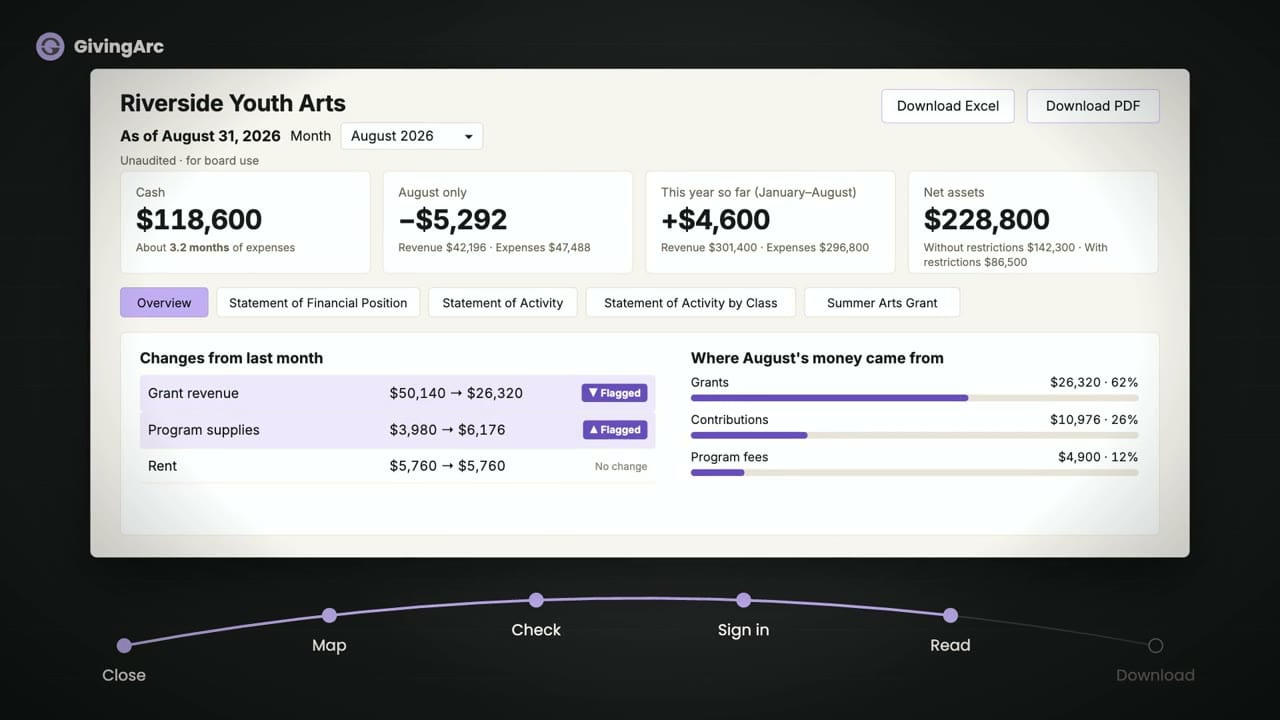The width and height of the screenshot is (1280, 720).
Task: Click the "Changes from last month" heading
Action: [x=231, y=358]
